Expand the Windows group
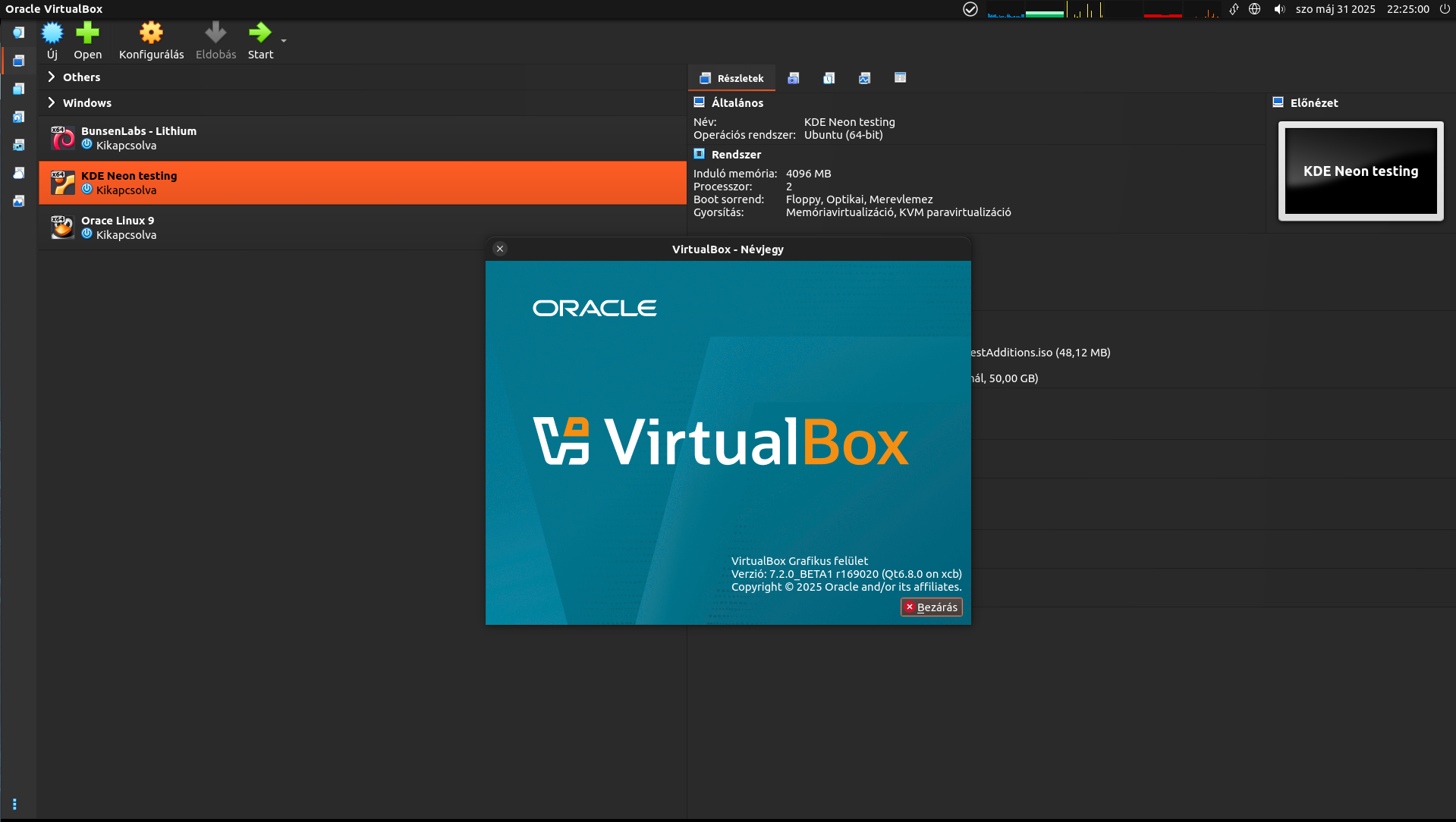The width and height of the screenshot is (1456, 822). [52, 102]
